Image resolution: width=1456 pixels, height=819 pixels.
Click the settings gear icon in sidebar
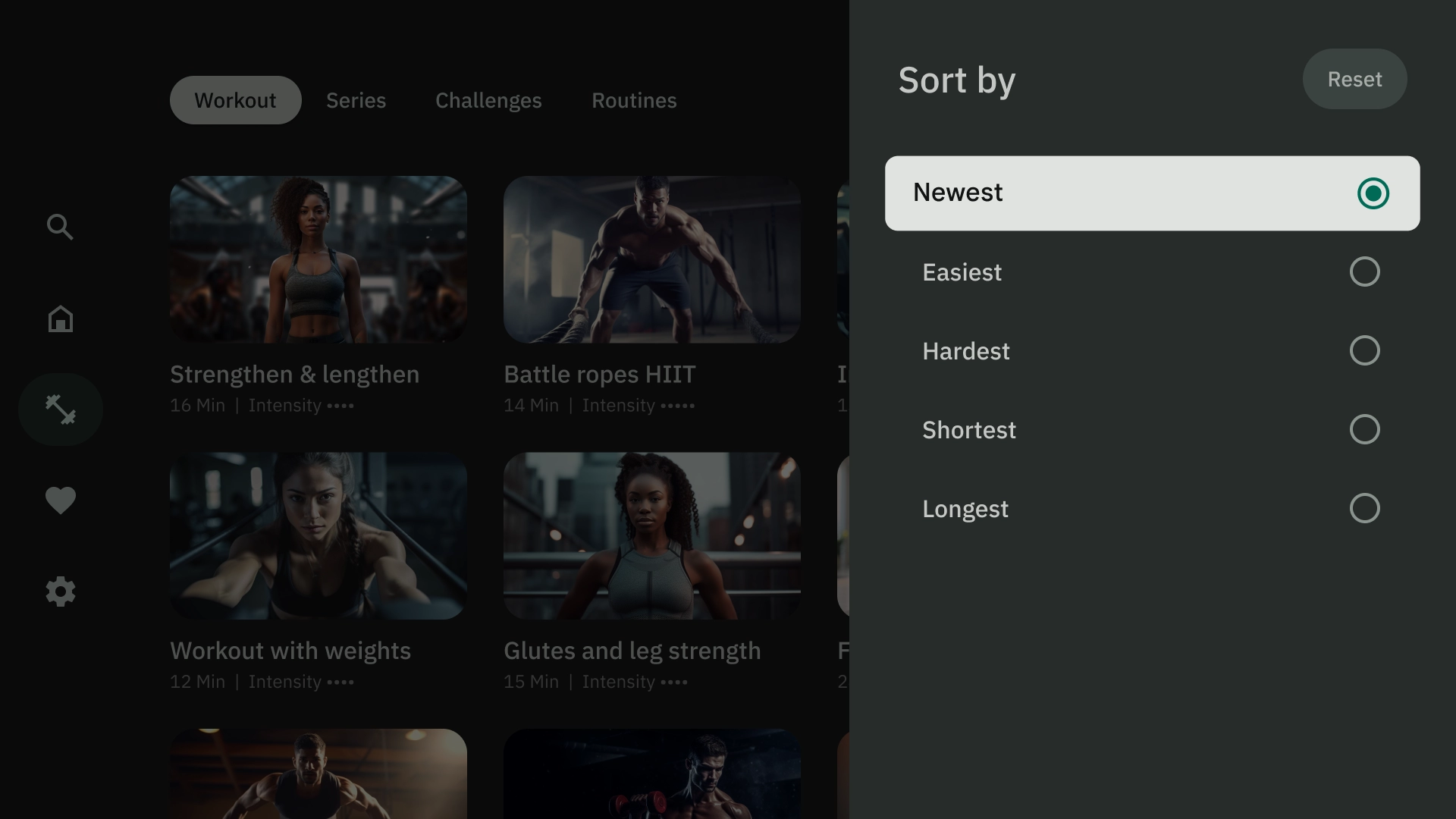coord(60,589)
